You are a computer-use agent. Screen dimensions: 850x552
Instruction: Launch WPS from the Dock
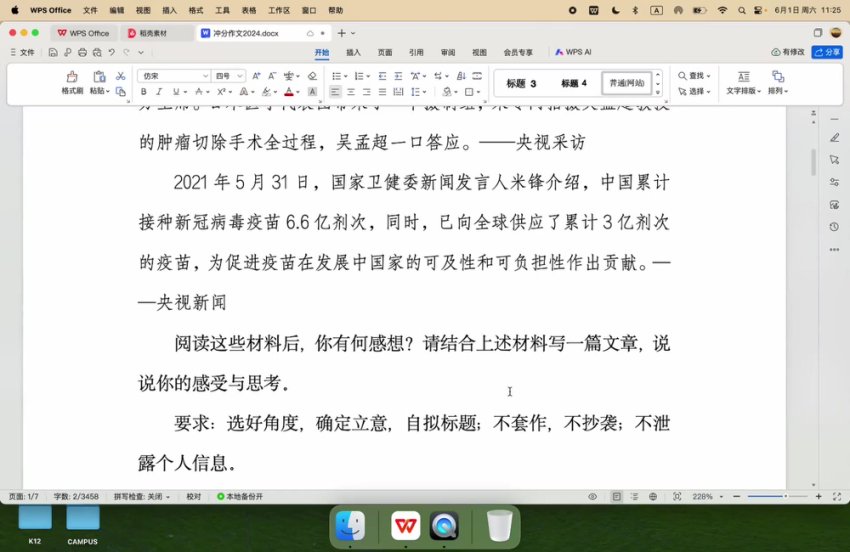click(405, 524)
